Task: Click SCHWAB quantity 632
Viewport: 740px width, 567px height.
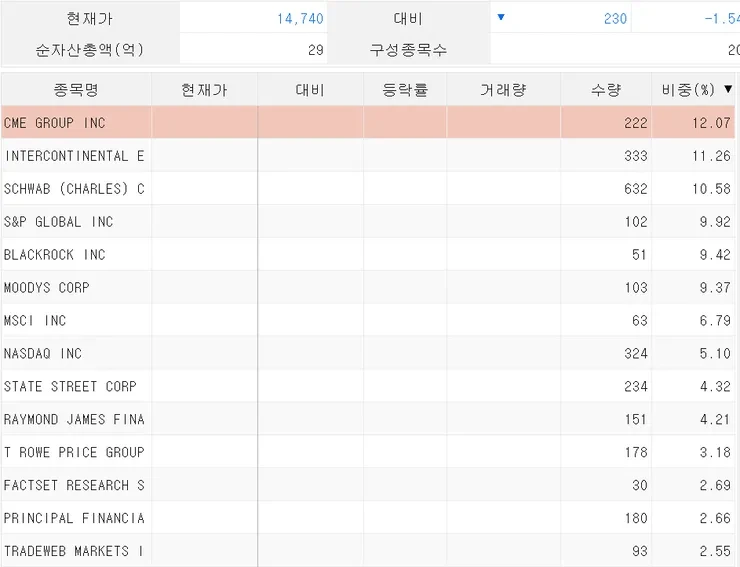Action: (636, 189)
